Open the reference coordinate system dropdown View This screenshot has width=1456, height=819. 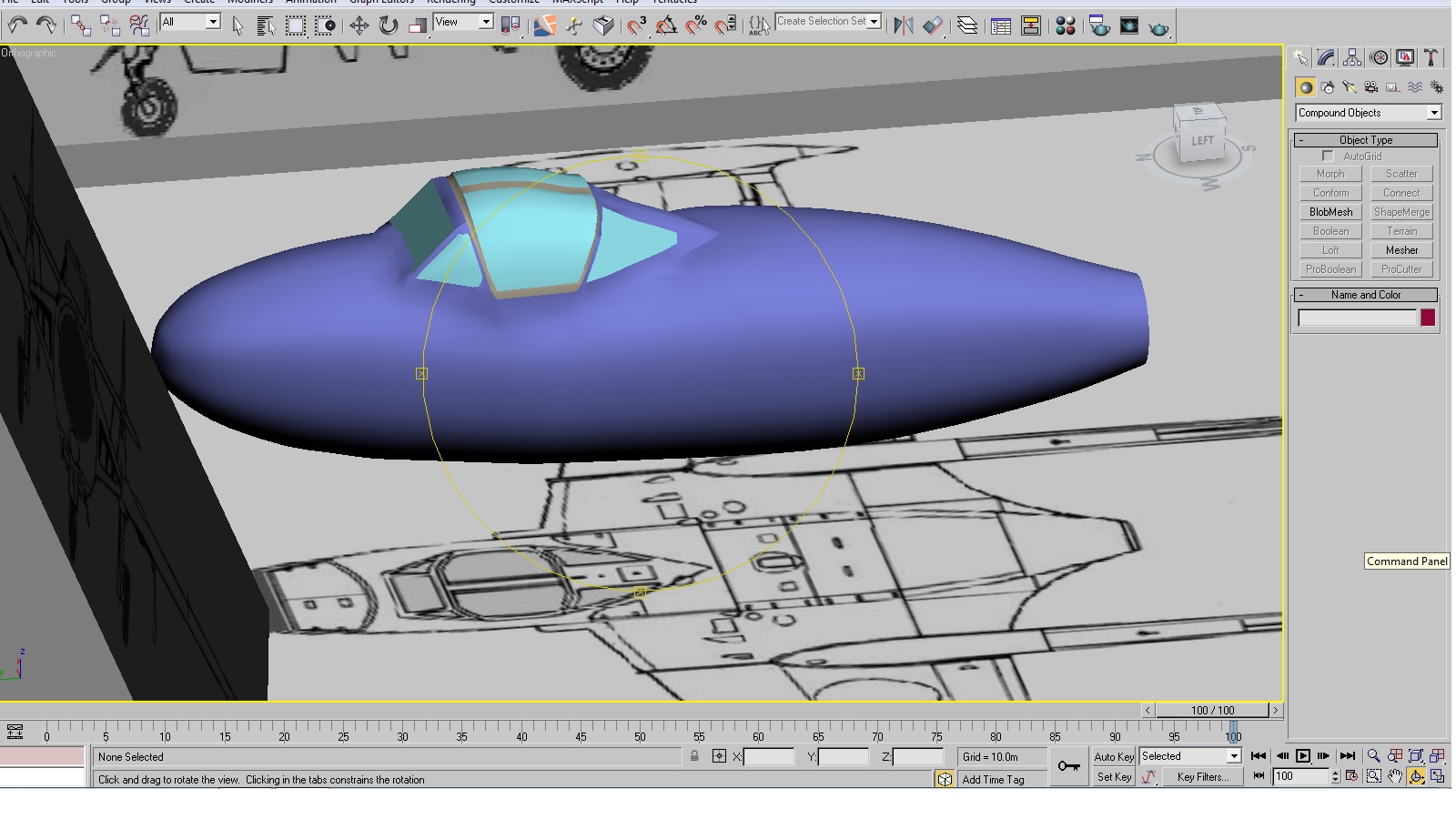point(463,22)
